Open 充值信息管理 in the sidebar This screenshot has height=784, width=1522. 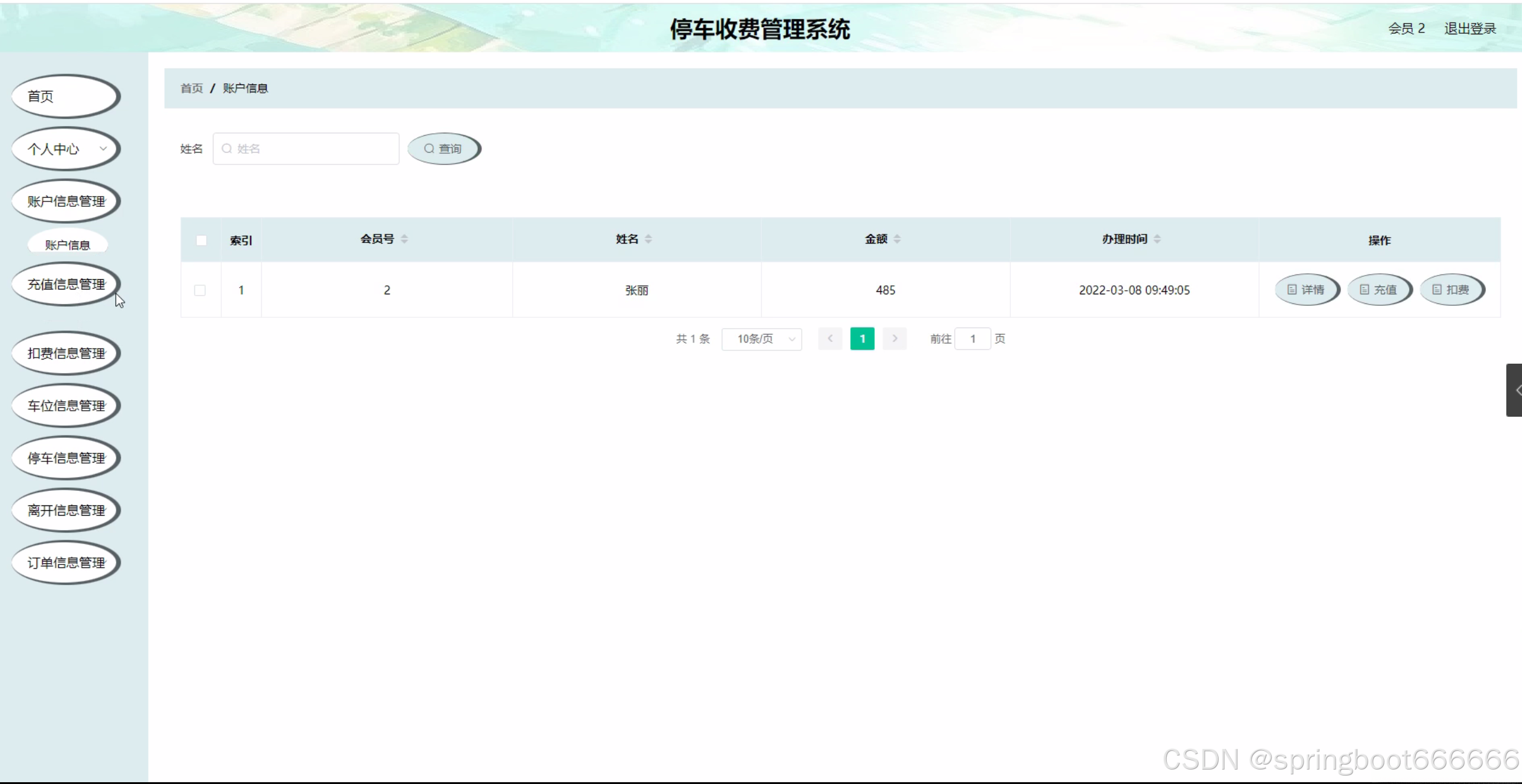pyautogui.click(x=65, y=284)
